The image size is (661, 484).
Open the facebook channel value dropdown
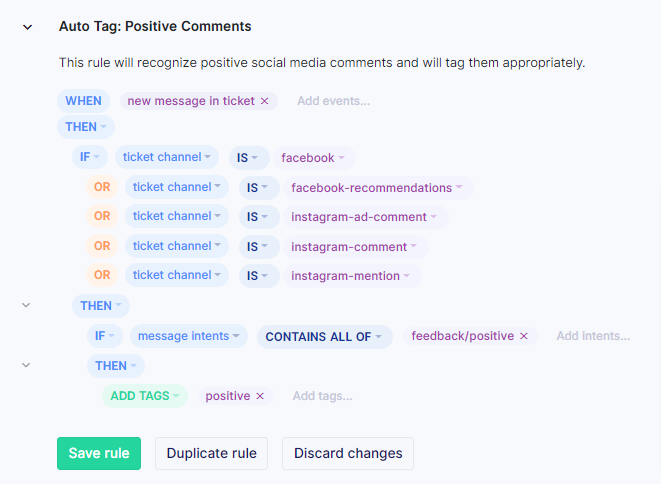314,158
